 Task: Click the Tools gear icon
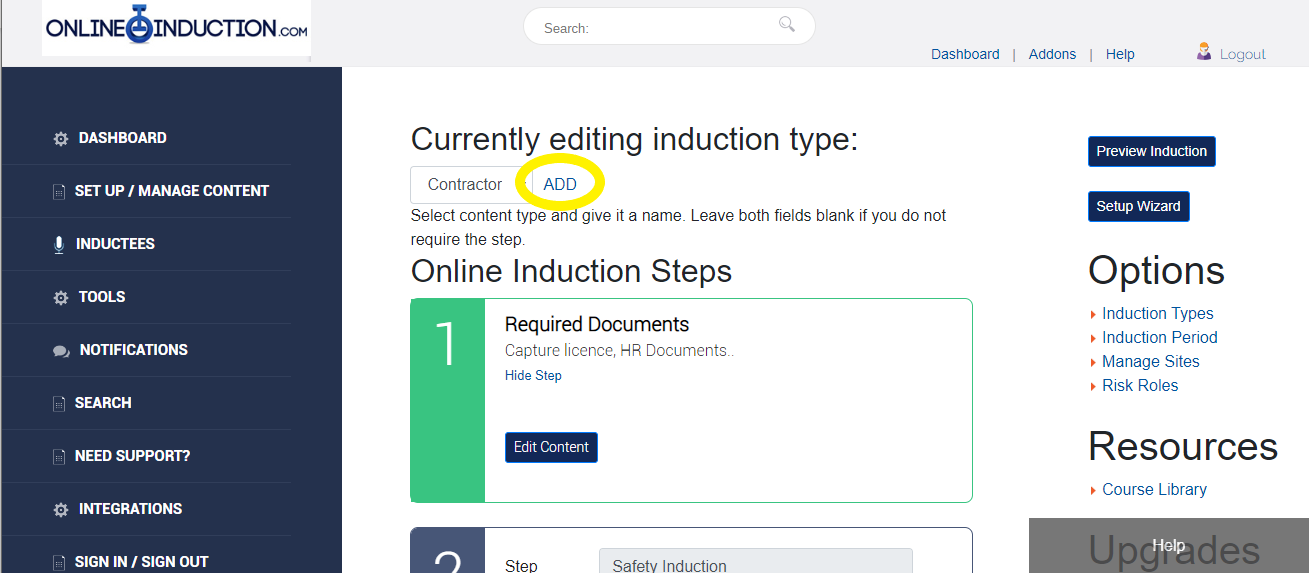(61, 298)
